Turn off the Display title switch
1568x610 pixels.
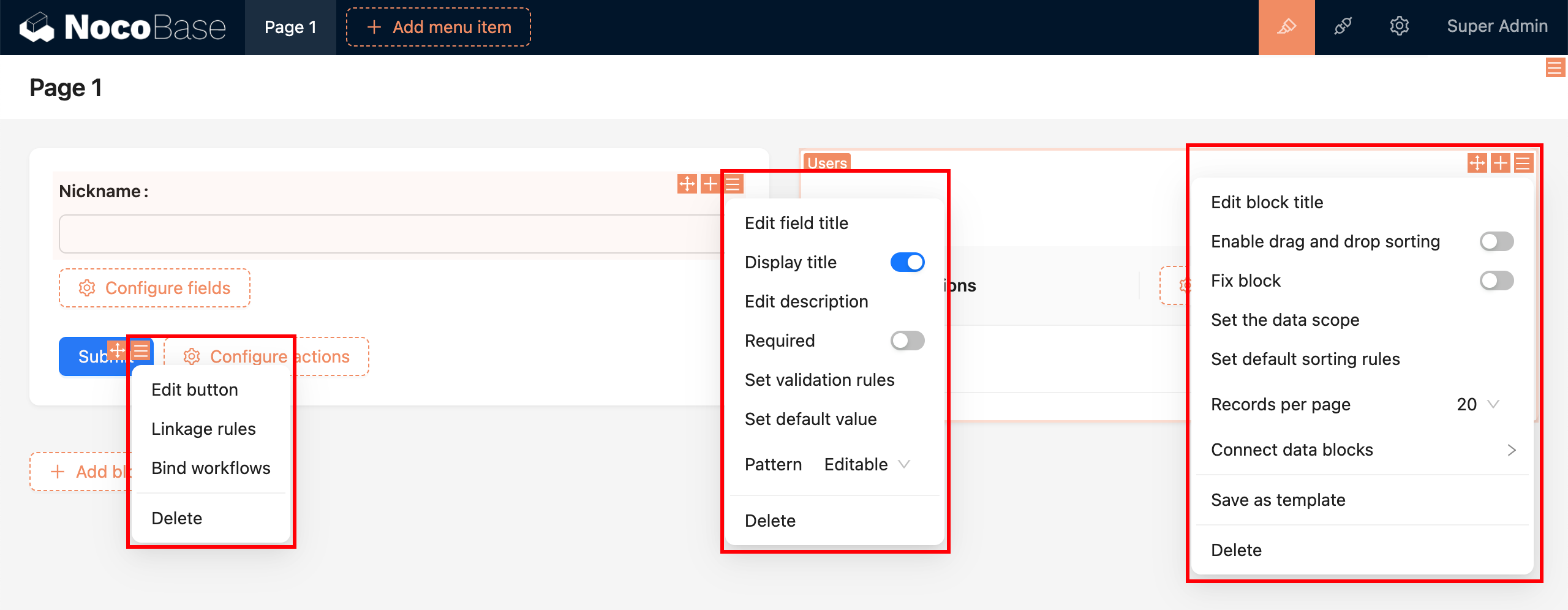907,262
